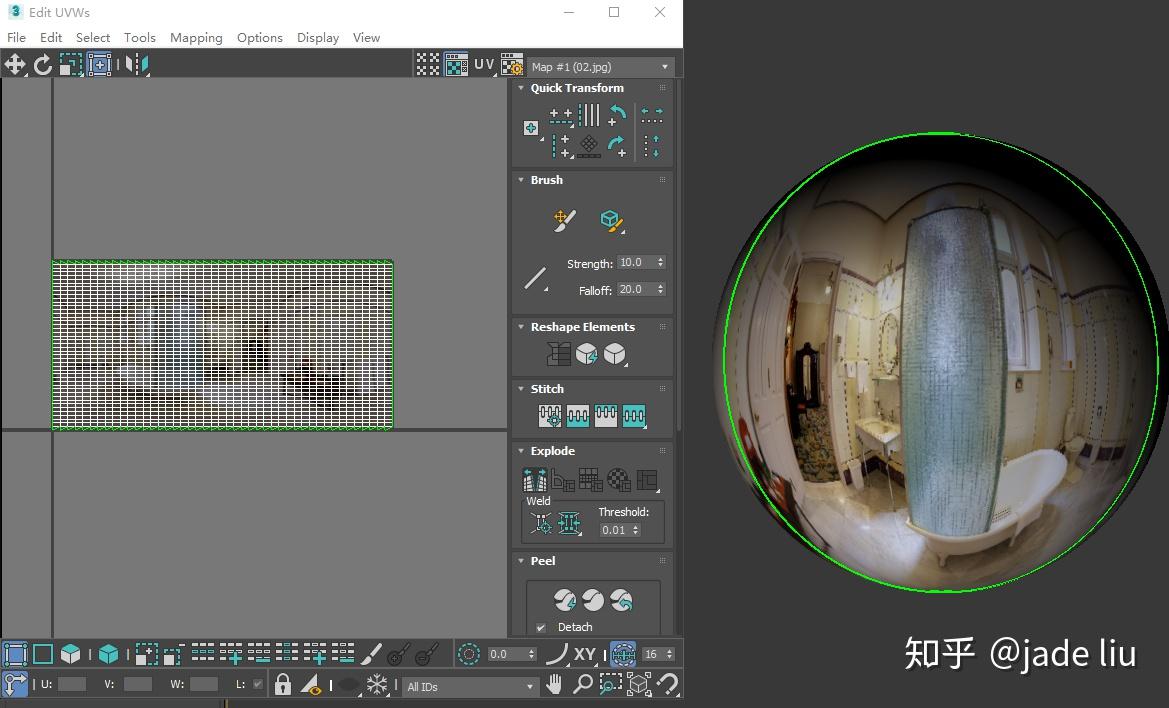Collapse the Stitch rollout
This screenshot has height=708, width=1169.
coord(521,388)
